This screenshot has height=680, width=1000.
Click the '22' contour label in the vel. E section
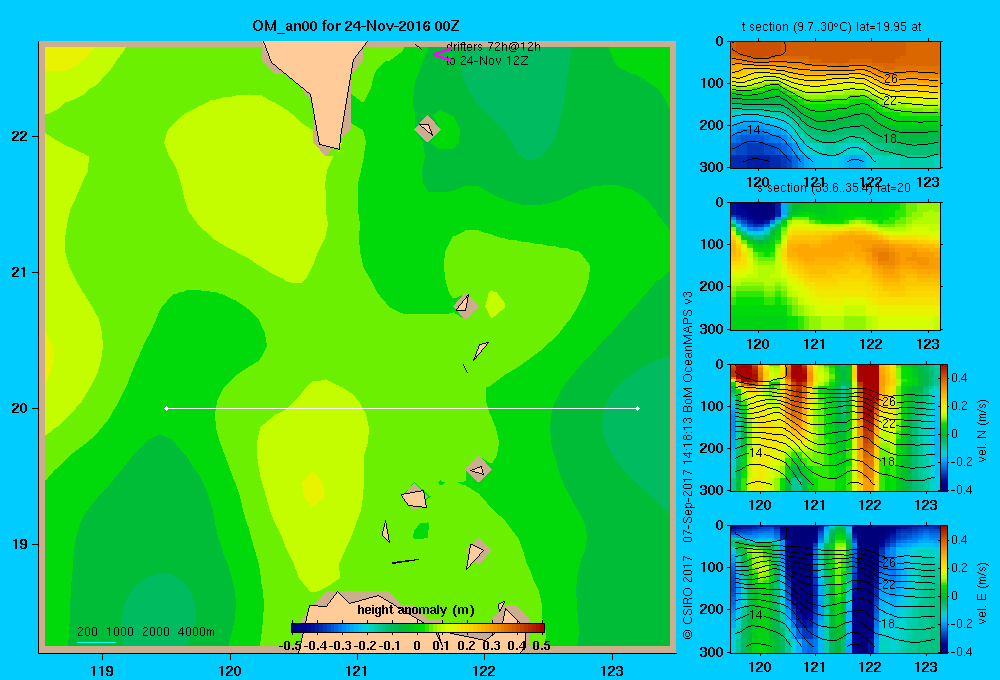pos(890,585)
